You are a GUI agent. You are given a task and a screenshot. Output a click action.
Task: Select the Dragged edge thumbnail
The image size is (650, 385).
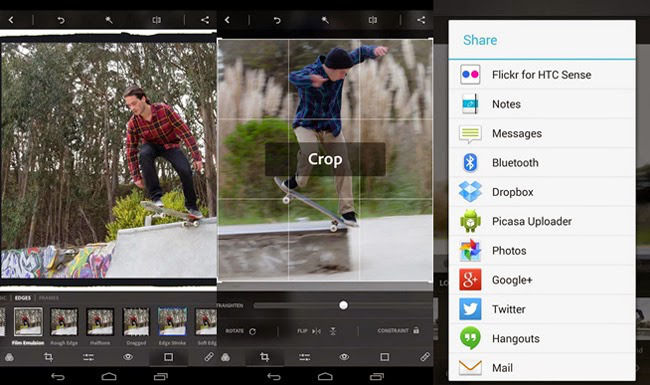click(x=136, y=321)
